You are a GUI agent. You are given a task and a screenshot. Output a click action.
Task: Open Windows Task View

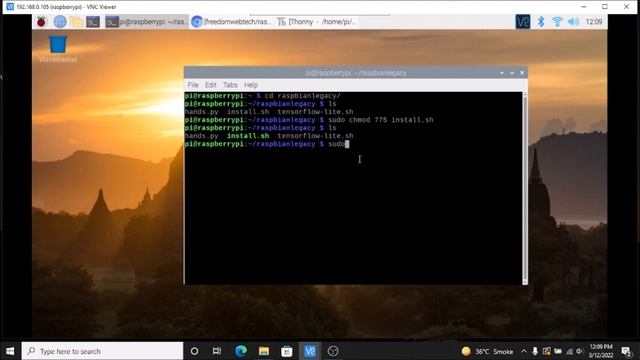click(217, 351)
